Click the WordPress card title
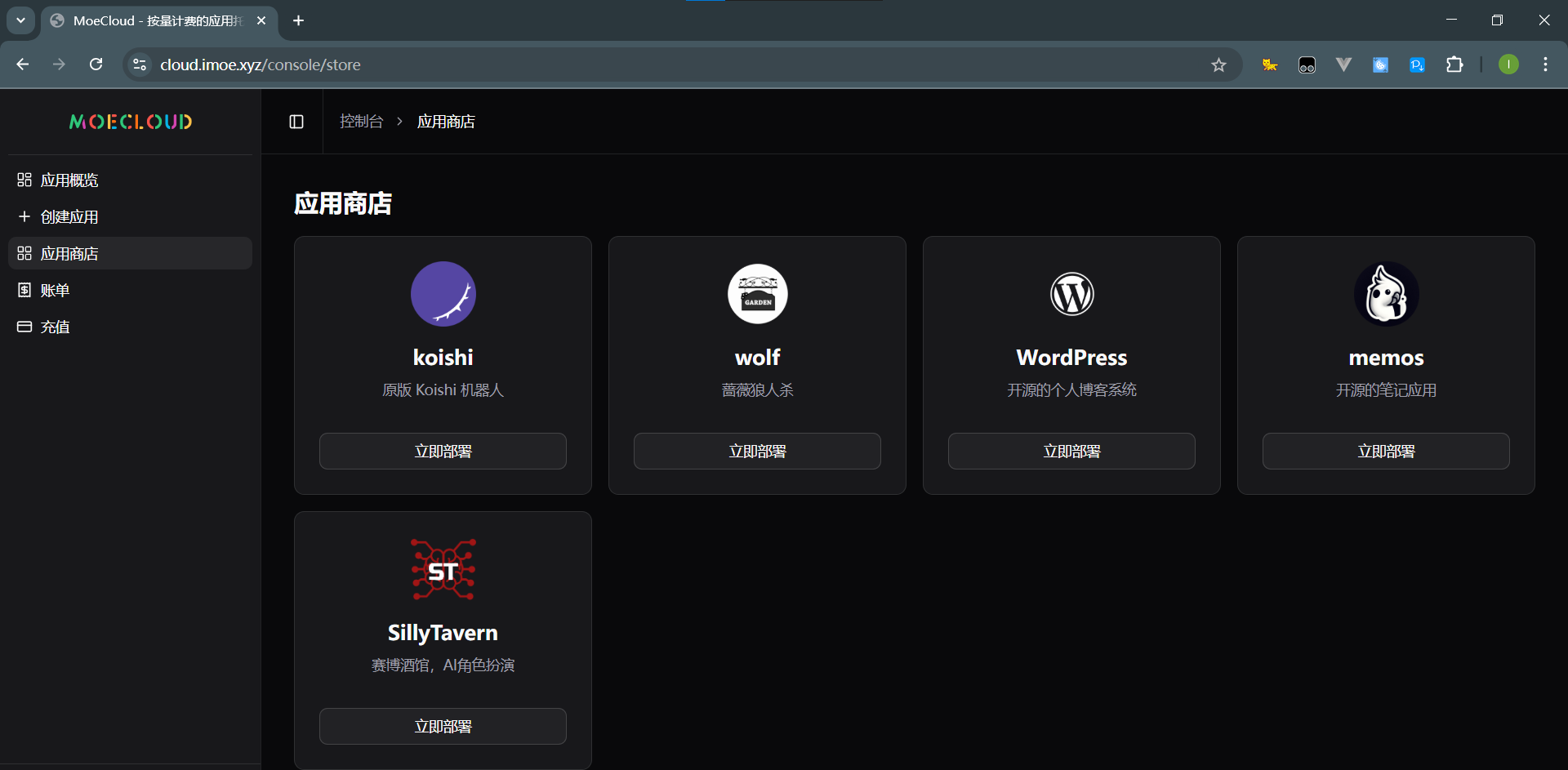 point(1071,358)
